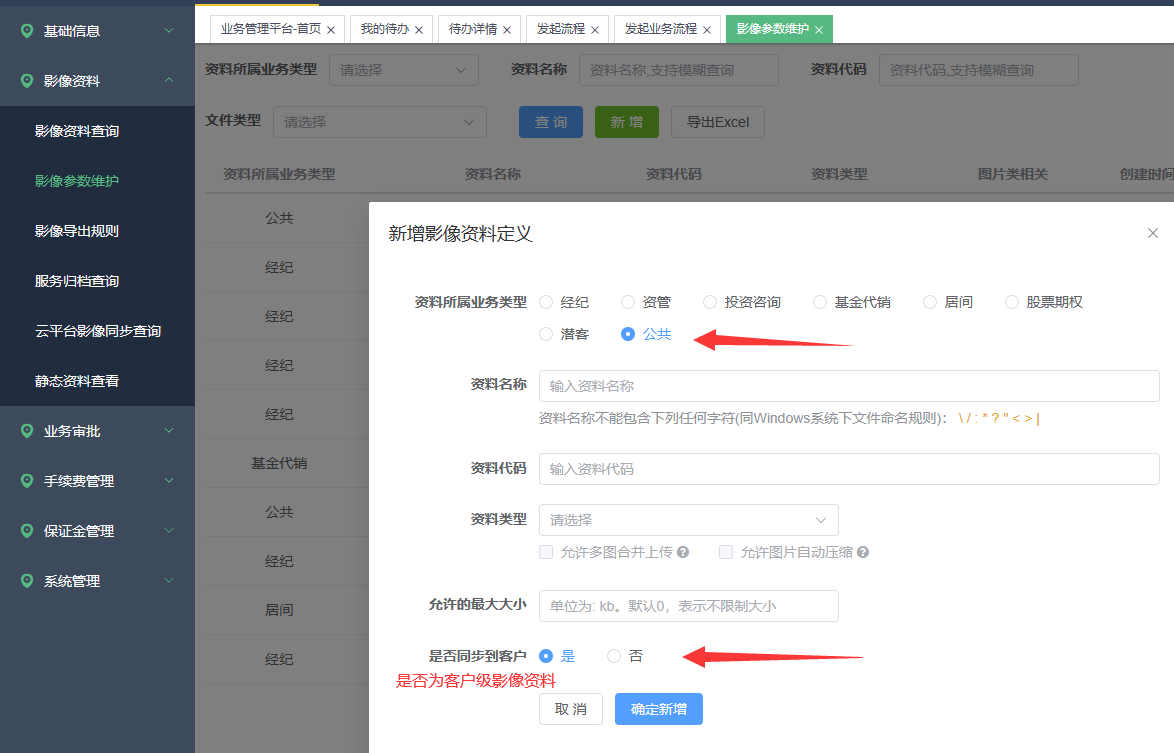The width and height of the screenshot is (1174, 753).
Task: Open 云平台影像同步查询 in the sidebar
Action: 97,331
